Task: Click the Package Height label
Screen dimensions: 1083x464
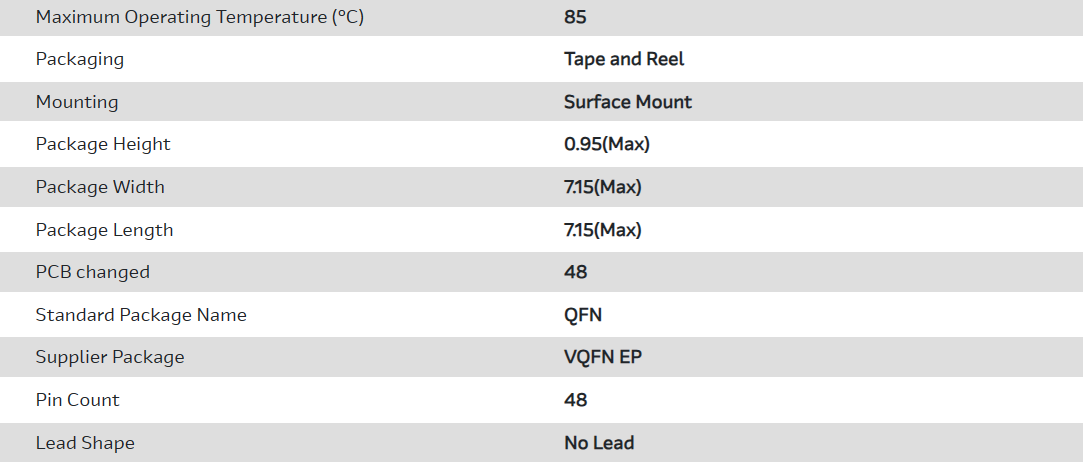Action: point(103,144)
